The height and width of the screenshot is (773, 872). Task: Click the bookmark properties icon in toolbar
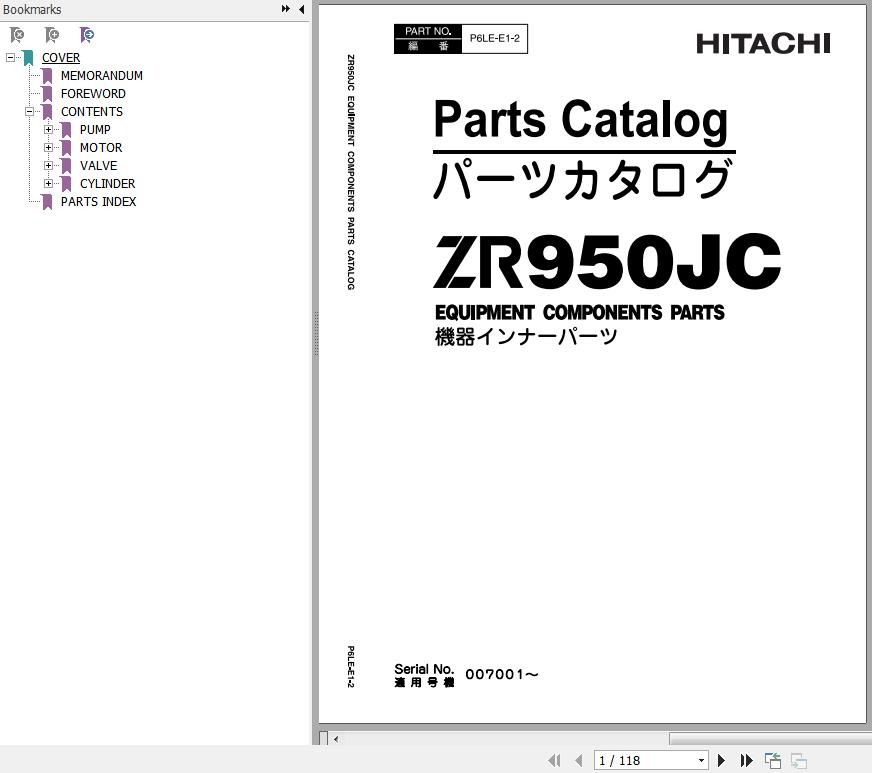pyautogui.click(x=87, y=35)
